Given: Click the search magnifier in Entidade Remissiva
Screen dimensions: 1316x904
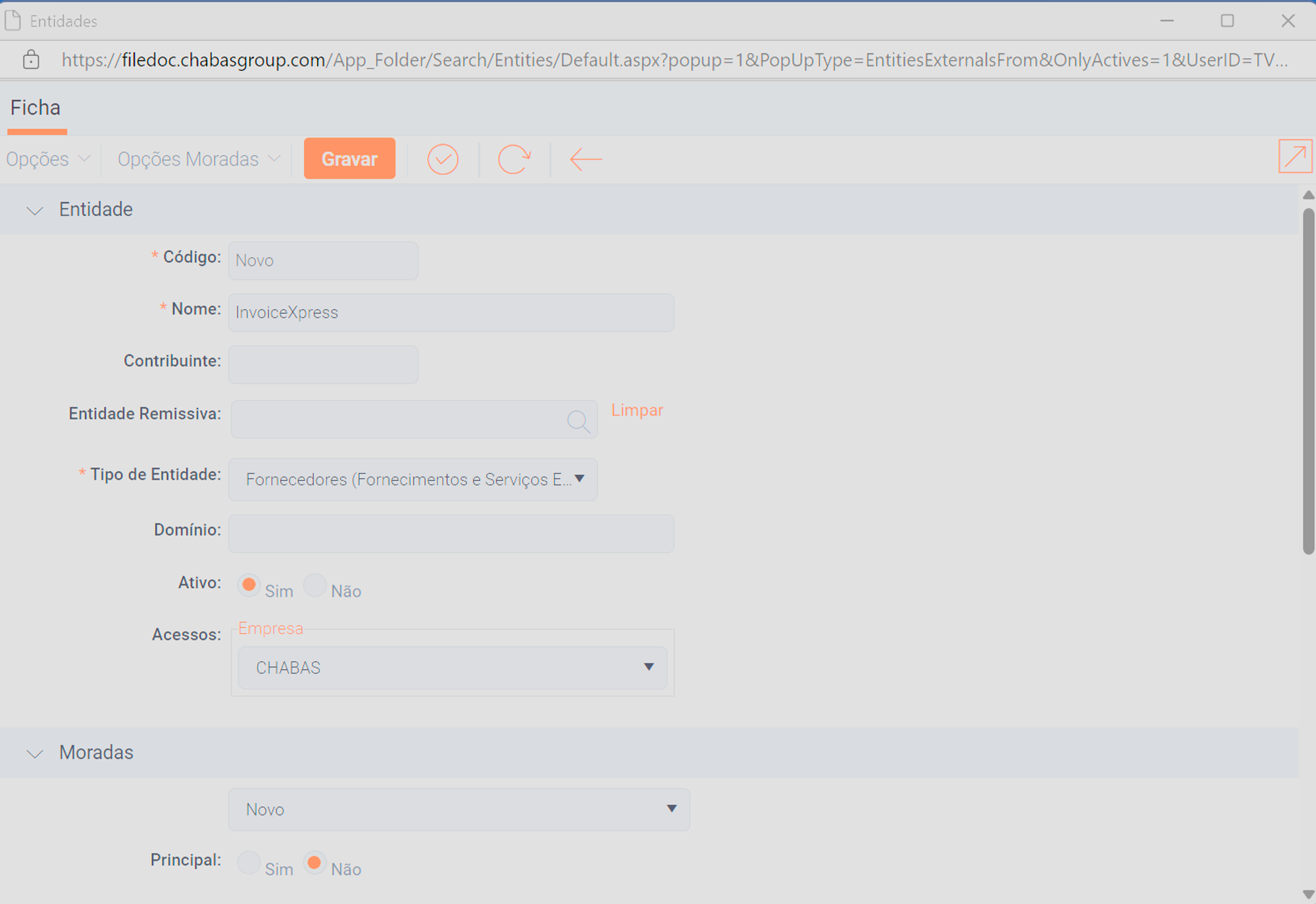Looking at the screenshot, I should point(578,421).
